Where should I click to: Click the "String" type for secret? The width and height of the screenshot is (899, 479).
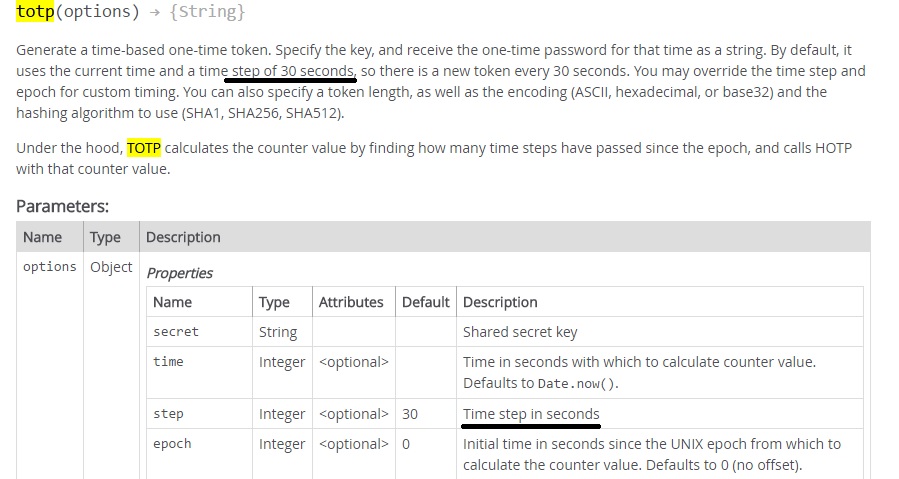pyautogui.click(x=278, y=332)
